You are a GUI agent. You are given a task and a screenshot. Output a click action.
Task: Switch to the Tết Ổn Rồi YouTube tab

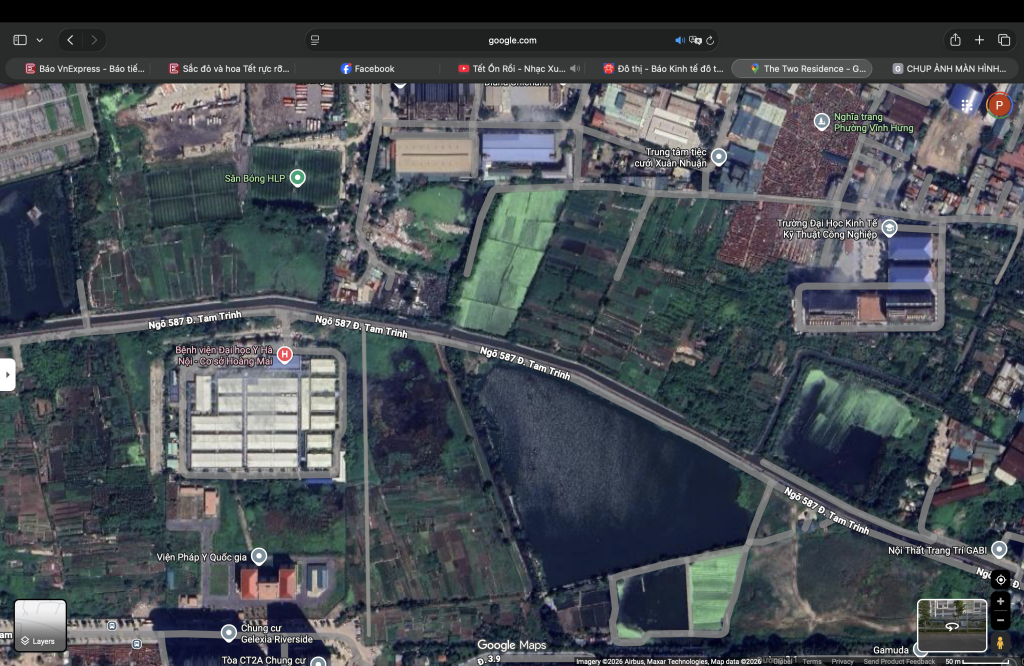click(x=512, y=69)
